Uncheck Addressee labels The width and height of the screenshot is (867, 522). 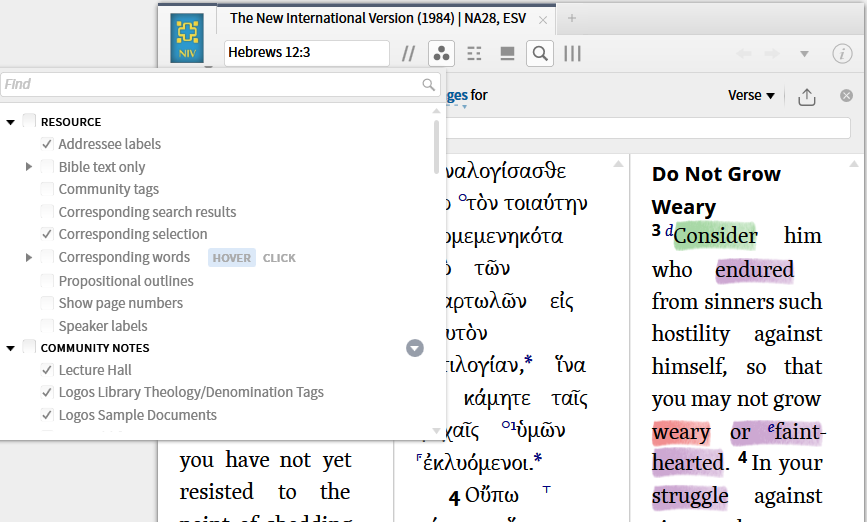(x=47, y=144)
